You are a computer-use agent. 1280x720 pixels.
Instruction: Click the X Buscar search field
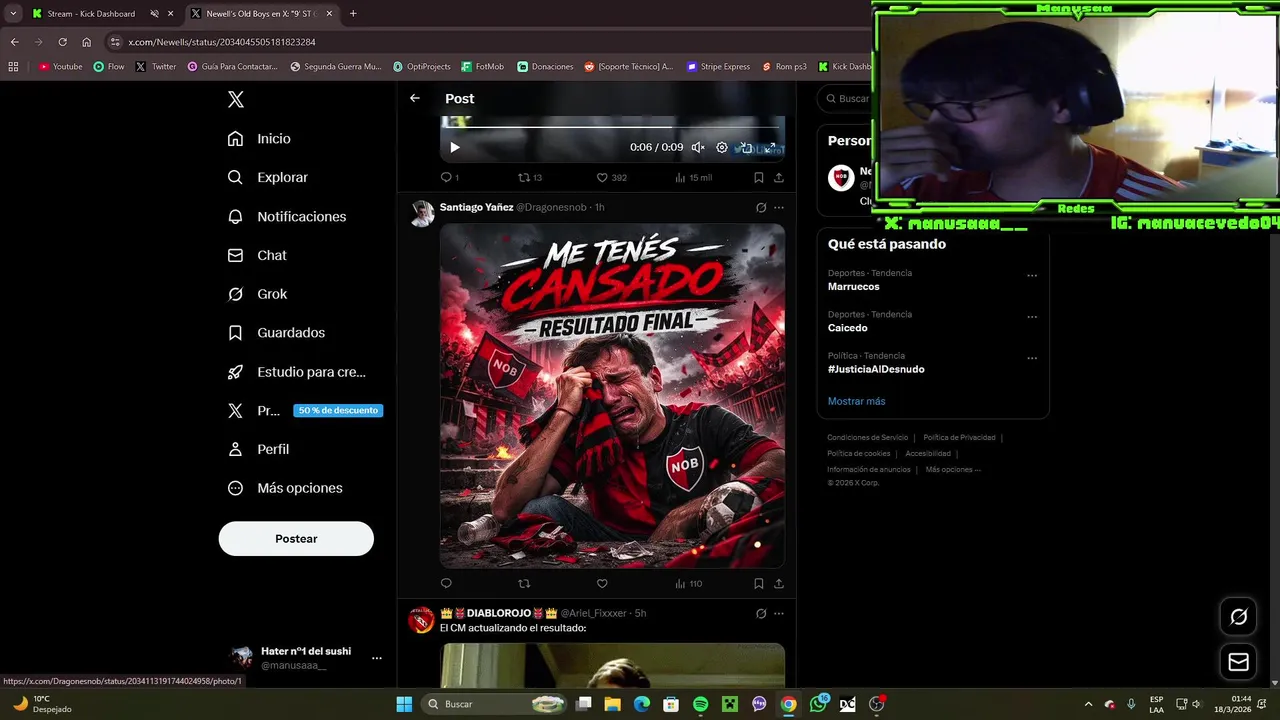coord(846,98)
